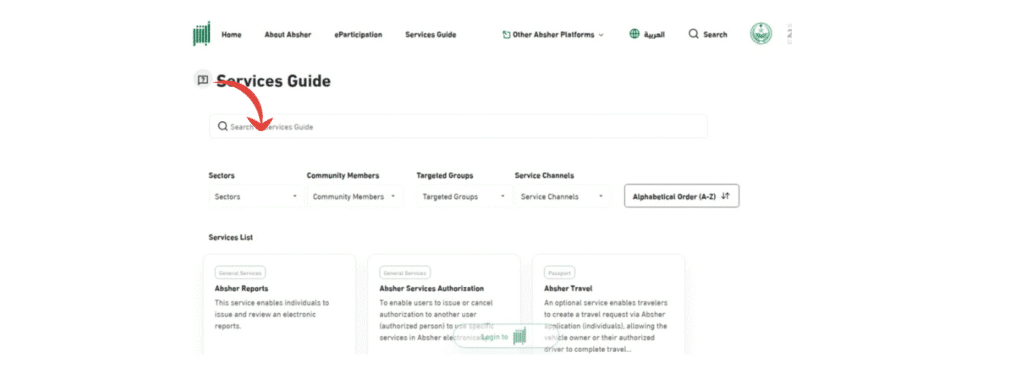
Task: Click Passport tag on Absher Travel card
Action: 560,273
